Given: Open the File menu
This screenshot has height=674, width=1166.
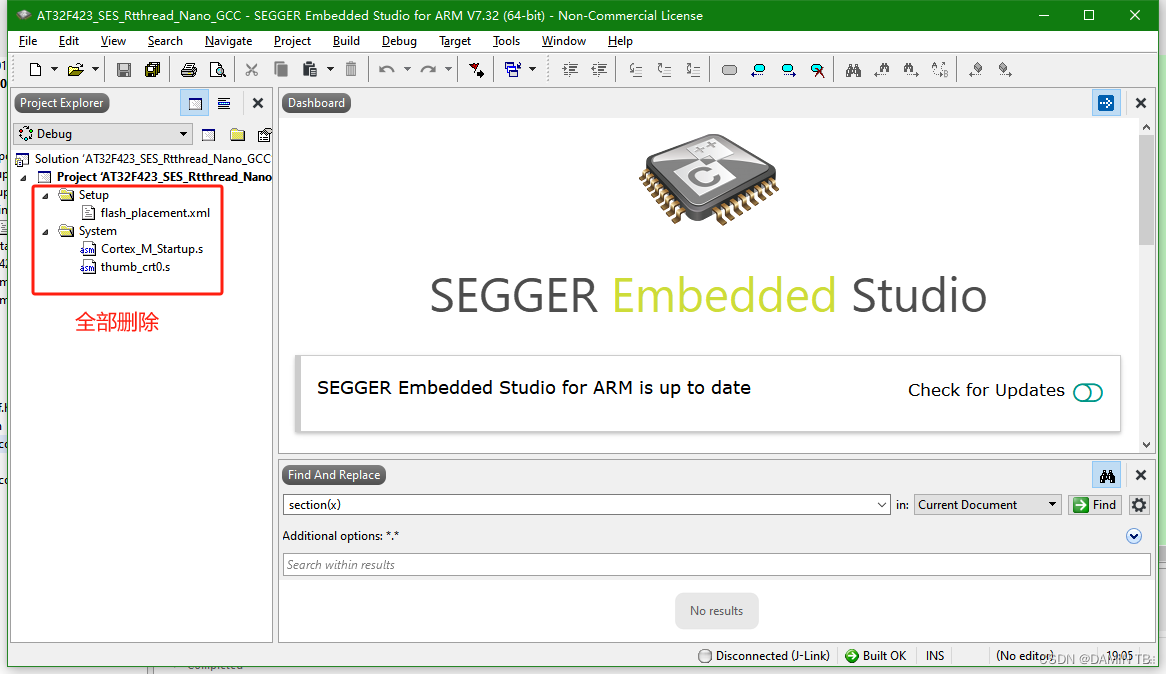Looking at the screenshot, I should coord(28,41).
